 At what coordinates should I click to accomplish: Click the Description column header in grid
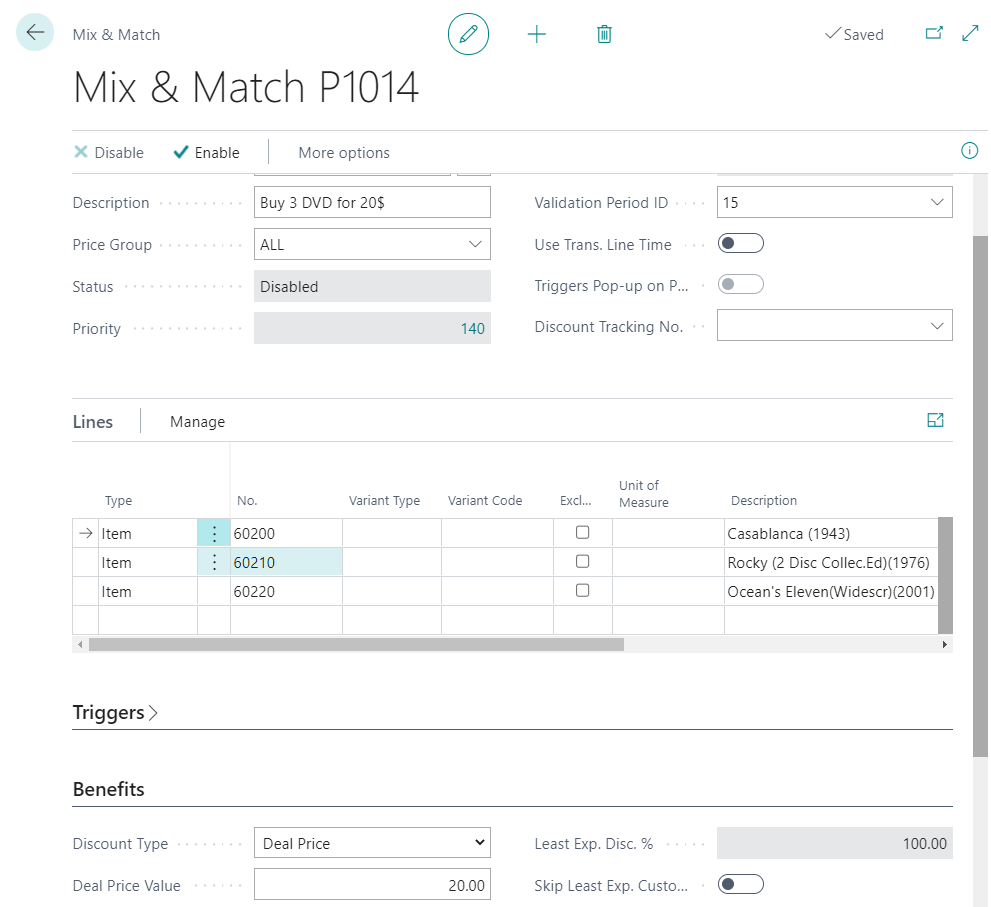tap(763, 501)
